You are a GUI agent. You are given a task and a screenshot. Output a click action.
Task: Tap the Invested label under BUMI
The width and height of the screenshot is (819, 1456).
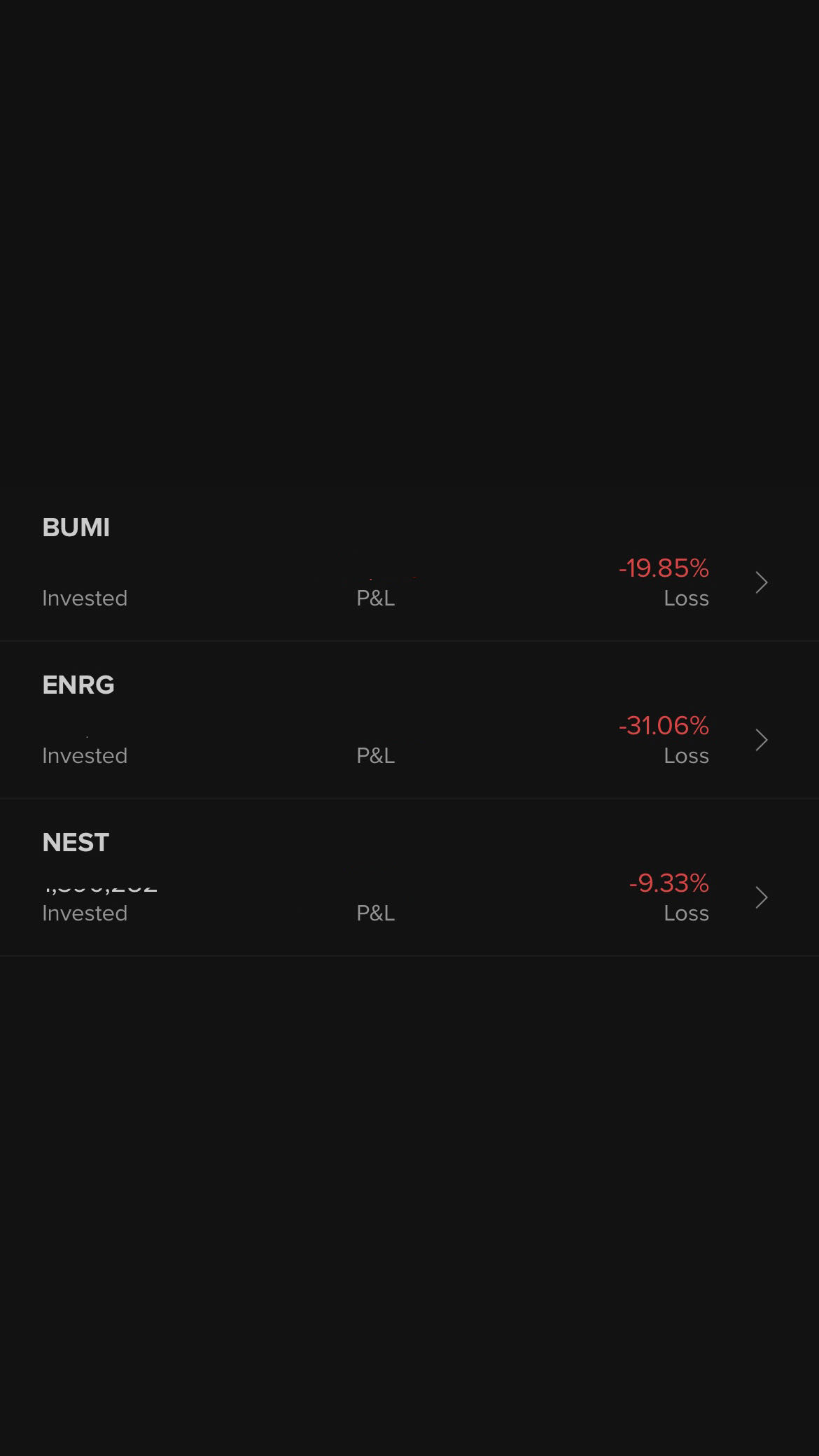85,598
